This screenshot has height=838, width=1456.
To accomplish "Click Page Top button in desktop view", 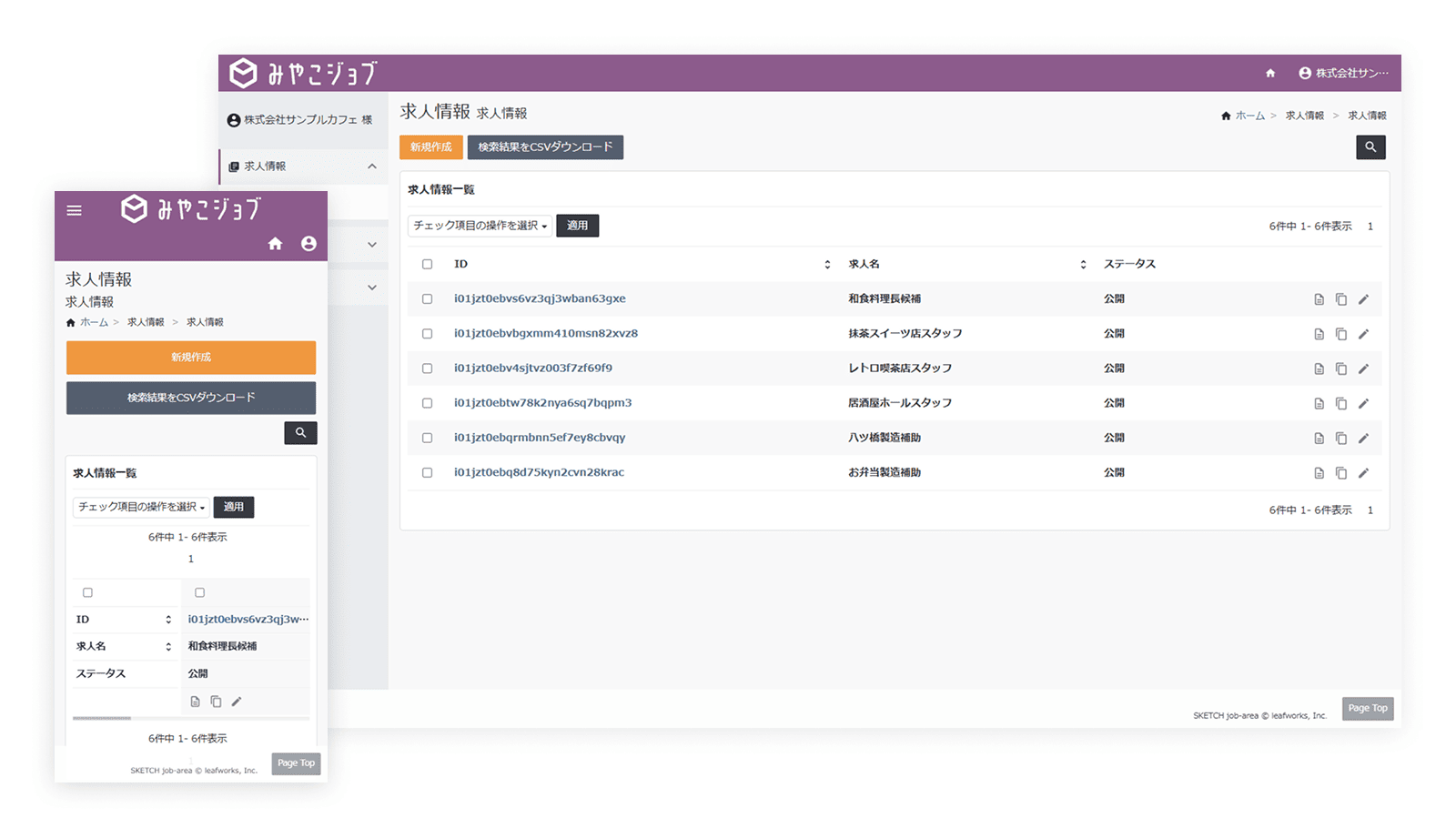I will [x=1368, y=709].
